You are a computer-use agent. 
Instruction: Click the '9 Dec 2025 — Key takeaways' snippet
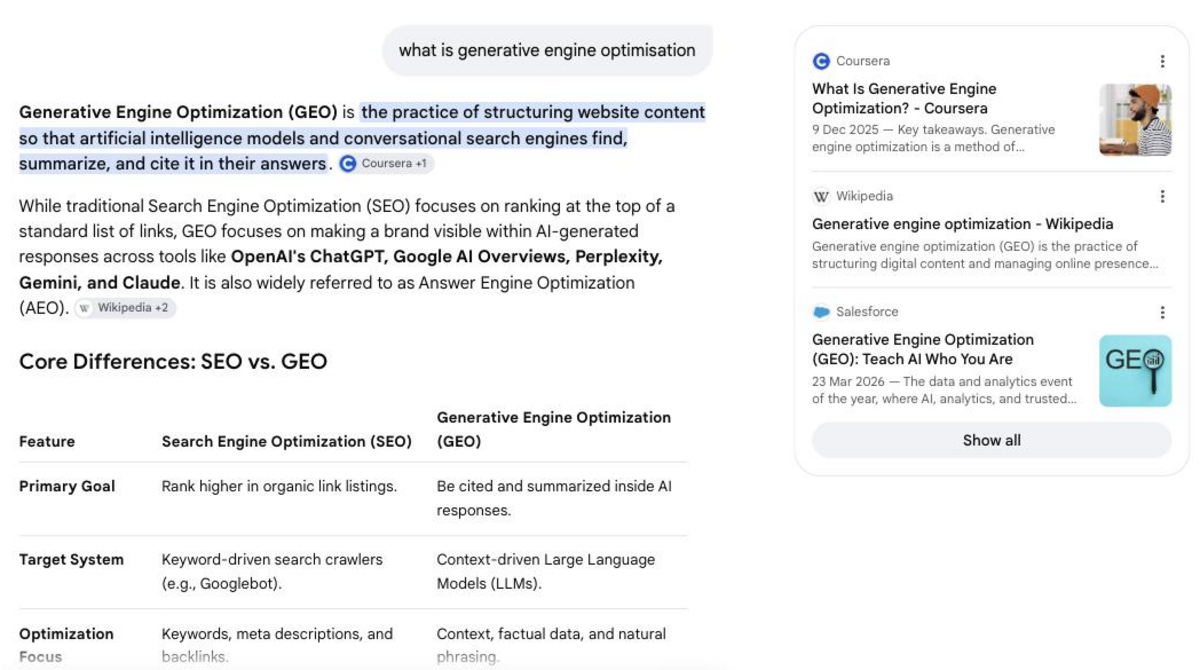[x=933, y=138]
